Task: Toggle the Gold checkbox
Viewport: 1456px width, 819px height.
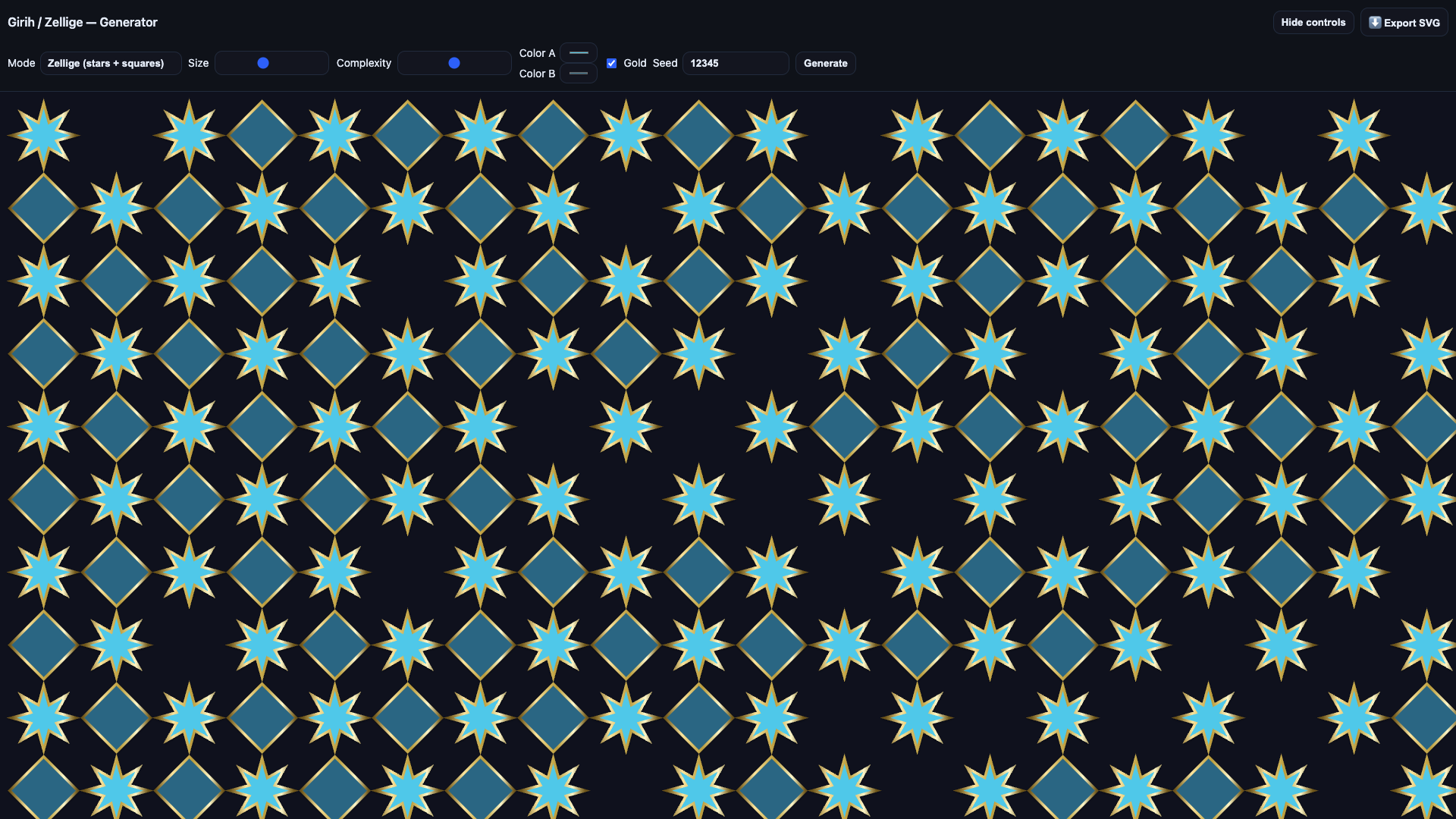Action: 611,63
